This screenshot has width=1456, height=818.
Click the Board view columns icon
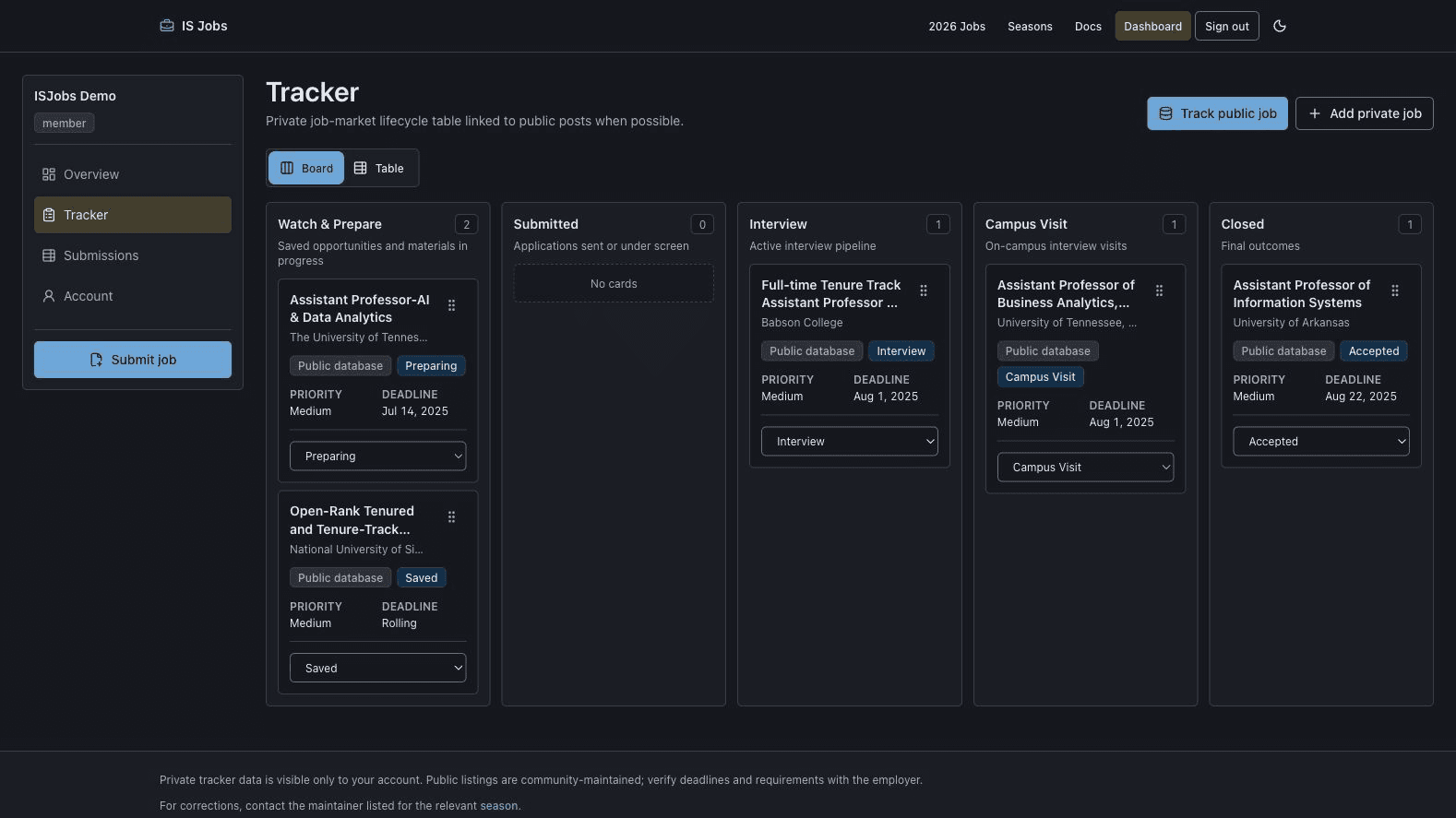tap(287, 168)
